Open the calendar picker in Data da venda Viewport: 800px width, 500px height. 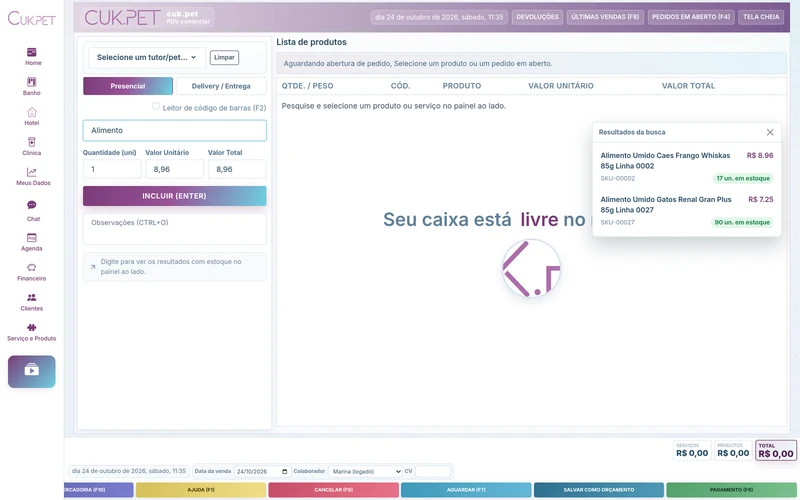coord(285,471)
